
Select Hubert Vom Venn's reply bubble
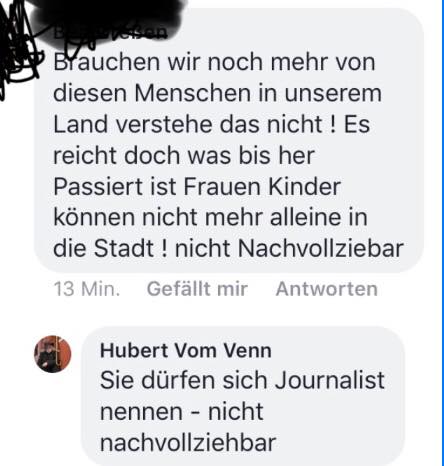(243, 395)
